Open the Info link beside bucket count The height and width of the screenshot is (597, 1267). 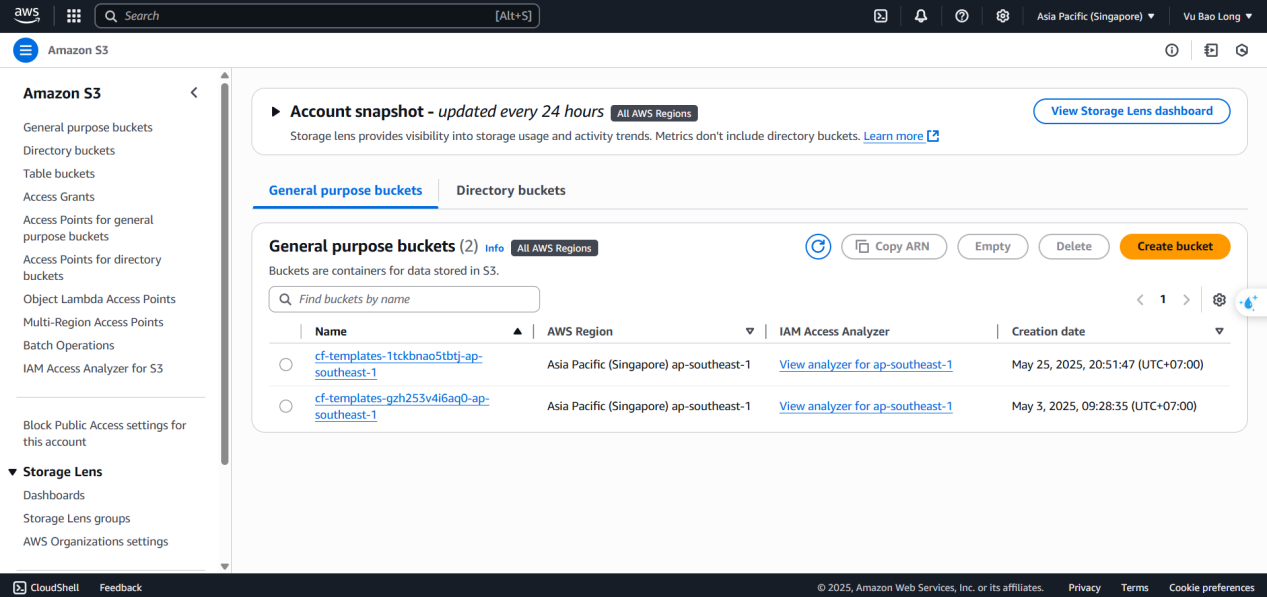495,248
